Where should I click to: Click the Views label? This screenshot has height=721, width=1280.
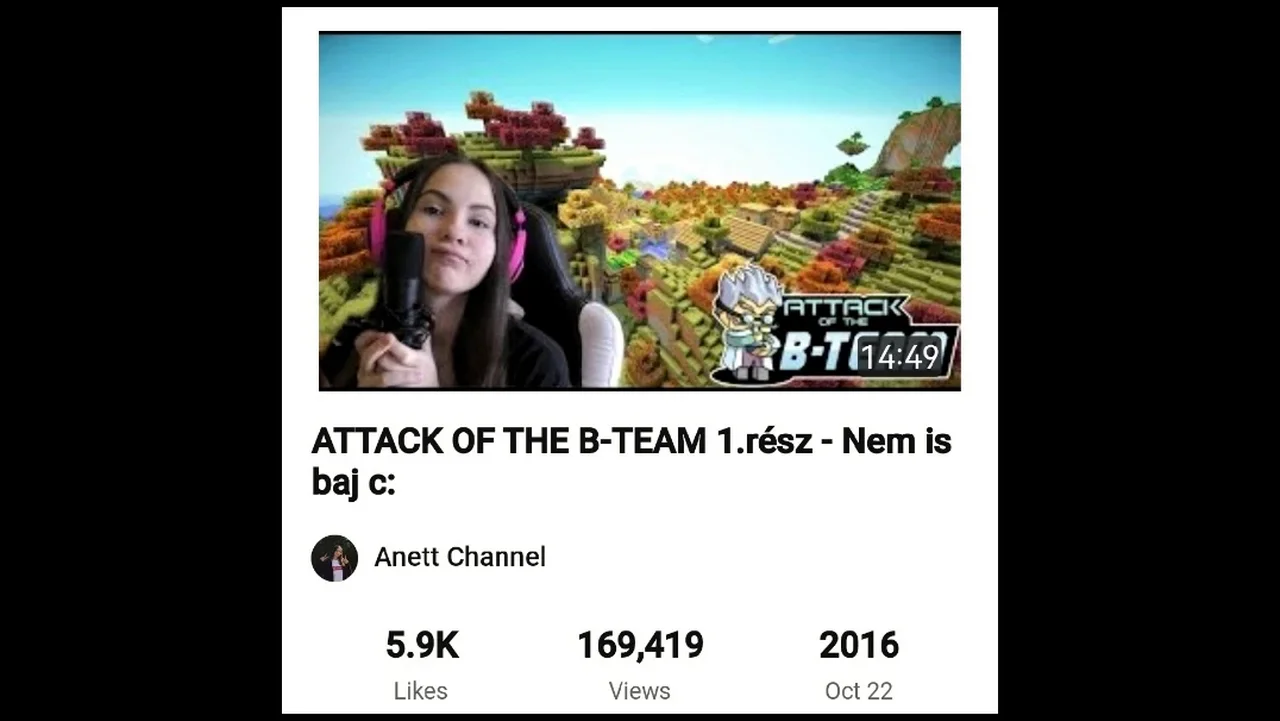[640, 691]
